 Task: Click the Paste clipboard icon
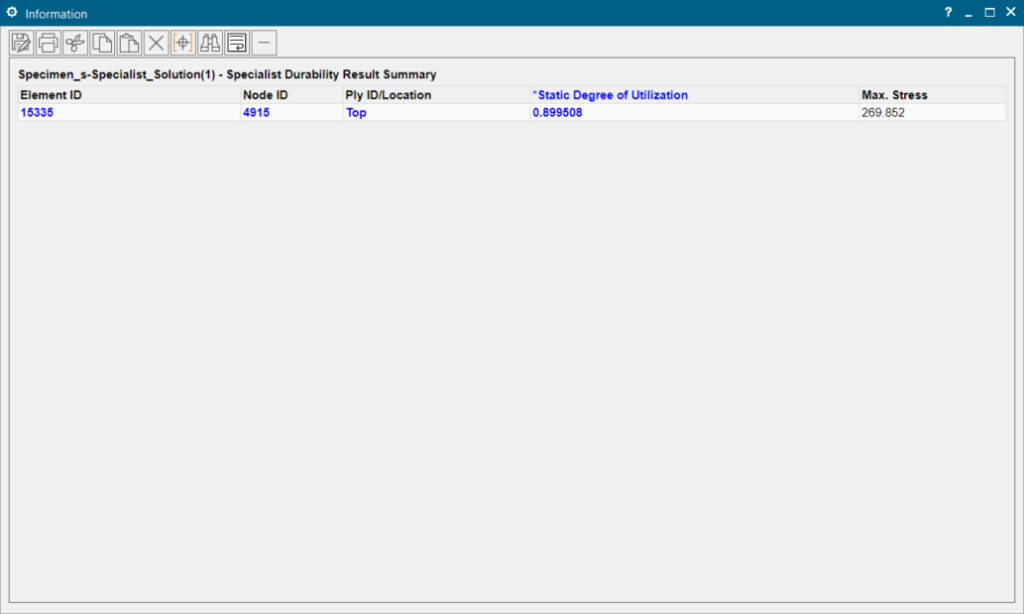click(129, 43)
